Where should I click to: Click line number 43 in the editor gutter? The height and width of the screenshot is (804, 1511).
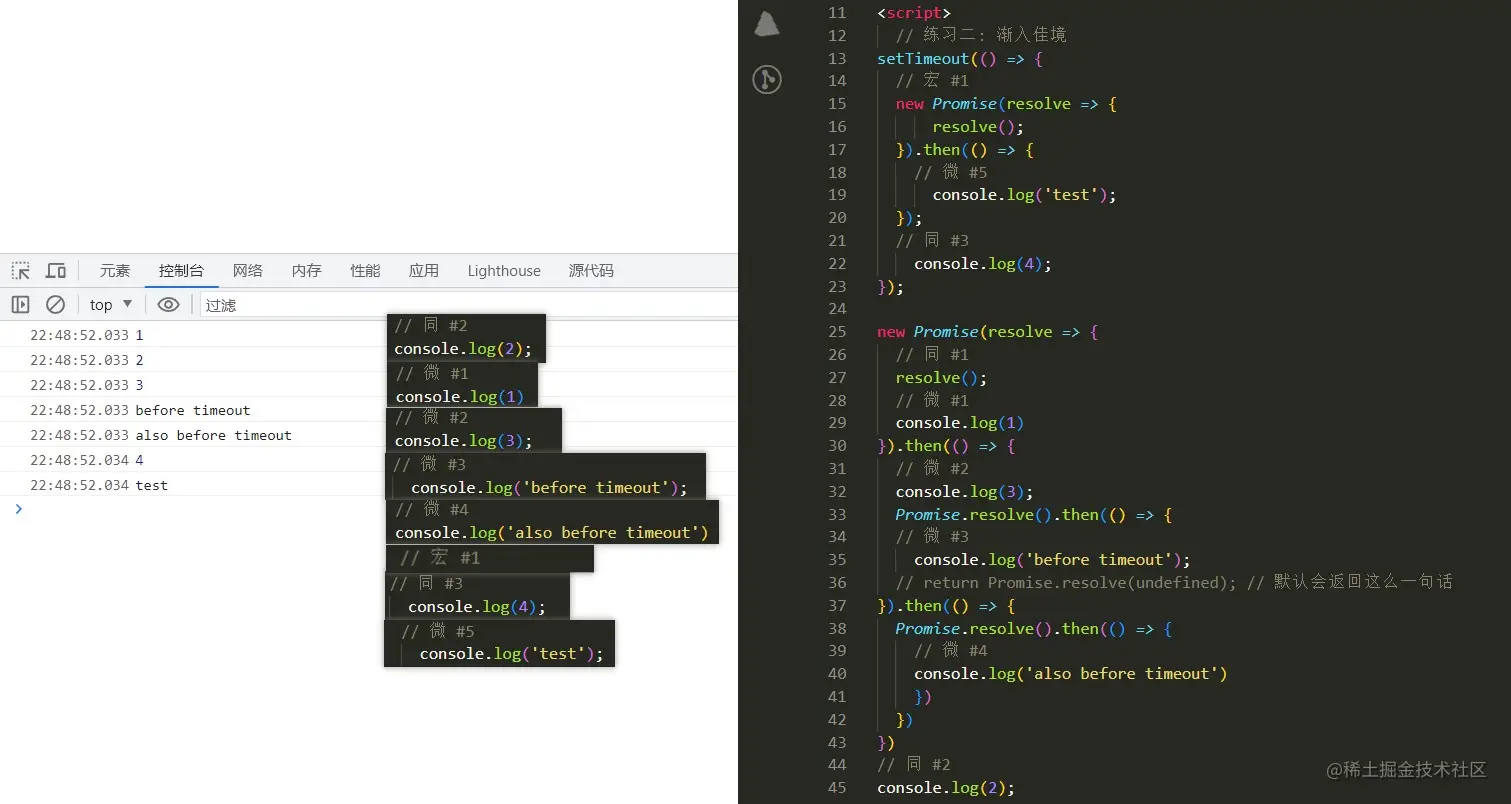837,743
